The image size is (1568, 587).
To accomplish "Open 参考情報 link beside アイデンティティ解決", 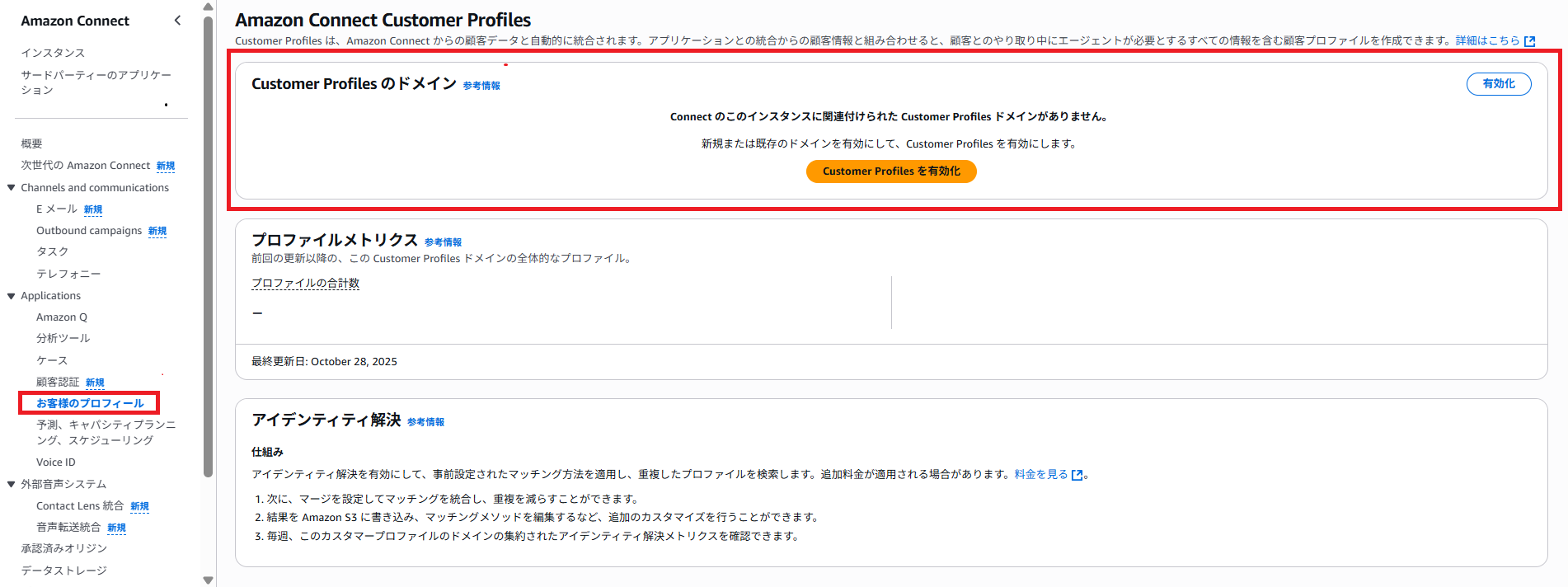I will 425,422.
